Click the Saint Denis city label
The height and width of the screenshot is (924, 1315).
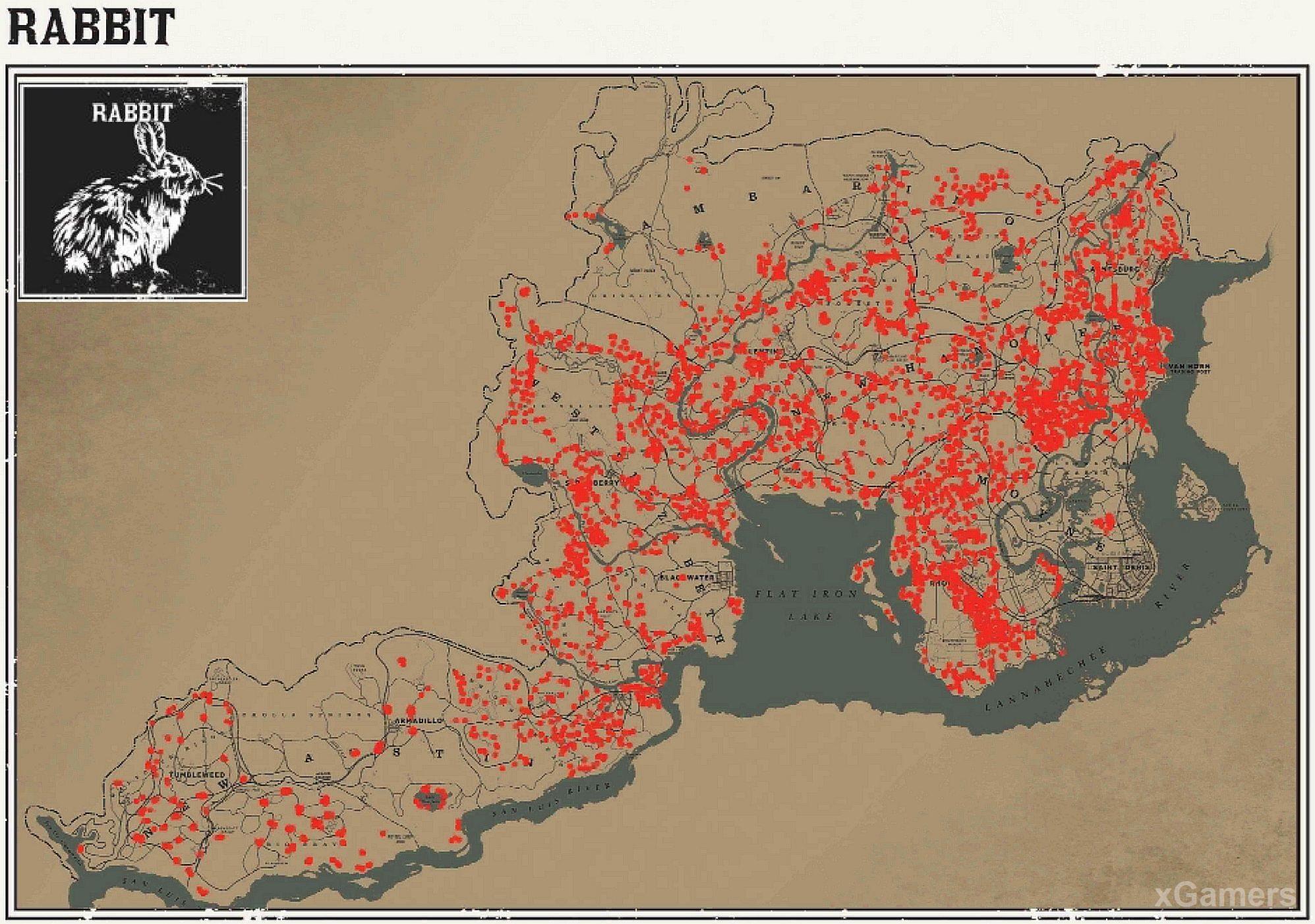pyautogui.click(x=1121, y=567)
